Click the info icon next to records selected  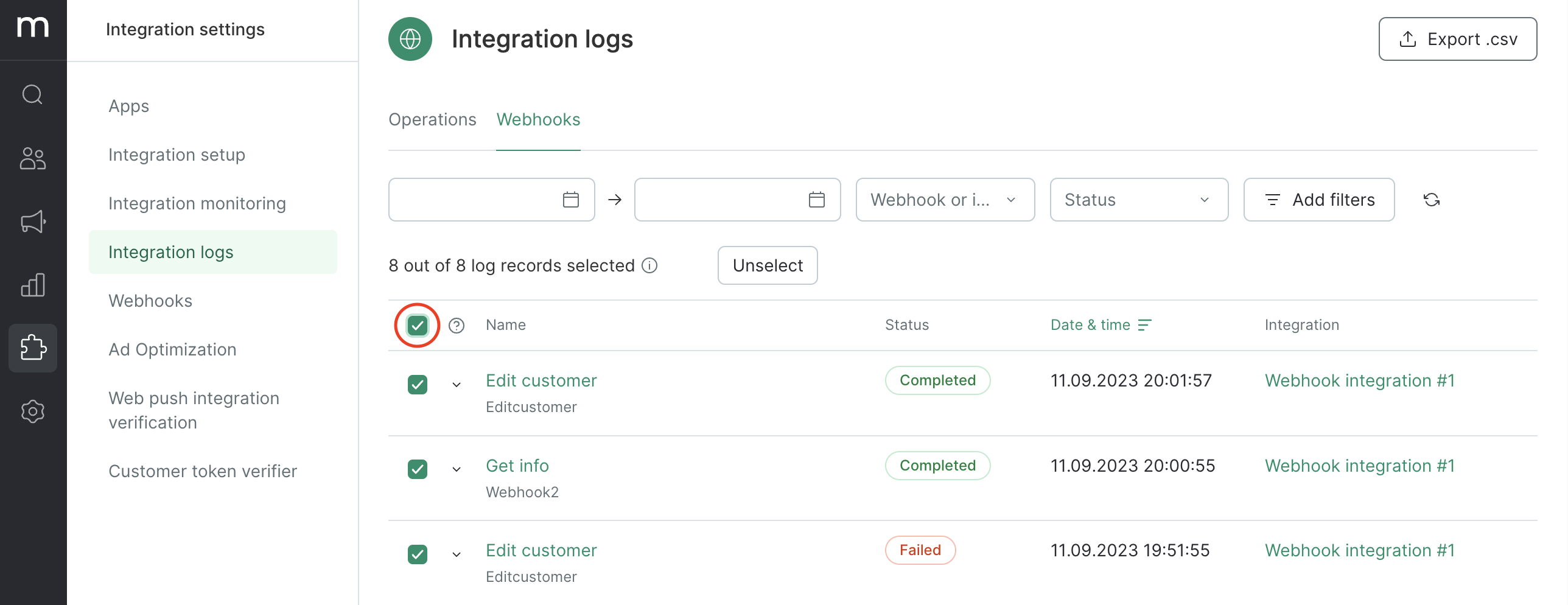[x=649, y=265]
